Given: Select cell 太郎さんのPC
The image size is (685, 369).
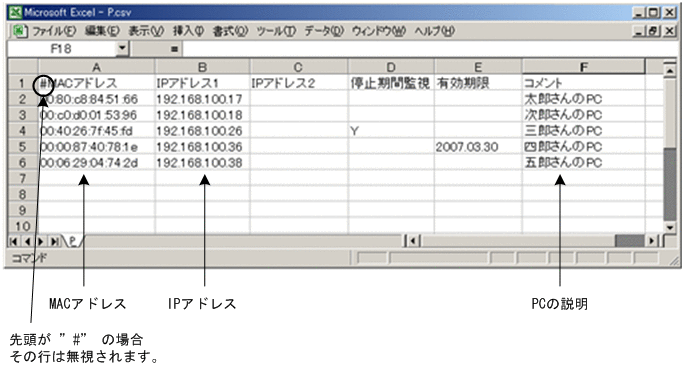Looking at the screenshot, I should pos(584,99).
